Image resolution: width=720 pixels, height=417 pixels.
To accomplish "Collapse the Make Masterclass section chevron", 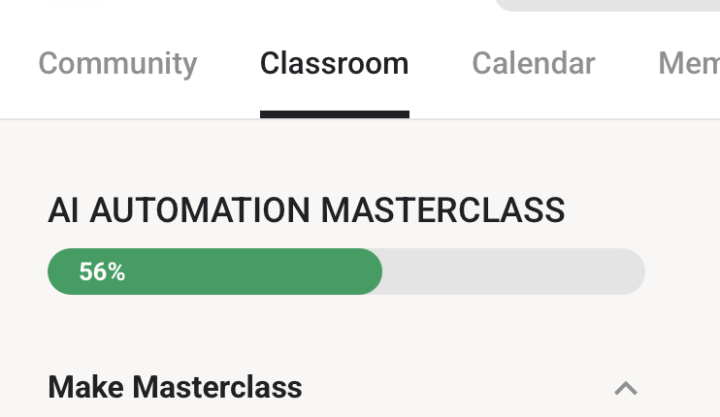I will pos(626,388).
